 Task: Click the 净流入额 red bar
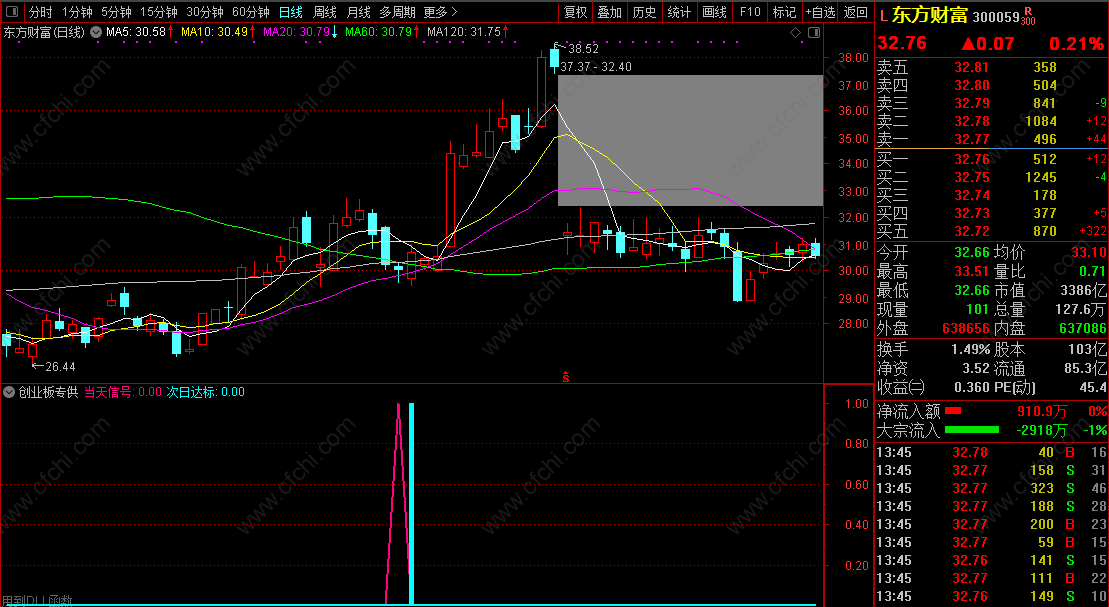click(953, 411)
